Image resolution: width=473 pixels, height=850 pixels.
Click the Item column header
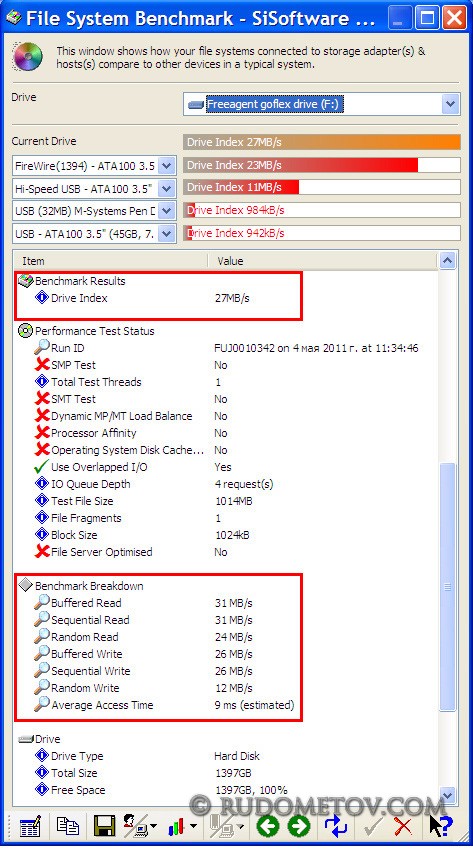click(x=111, y=261)
